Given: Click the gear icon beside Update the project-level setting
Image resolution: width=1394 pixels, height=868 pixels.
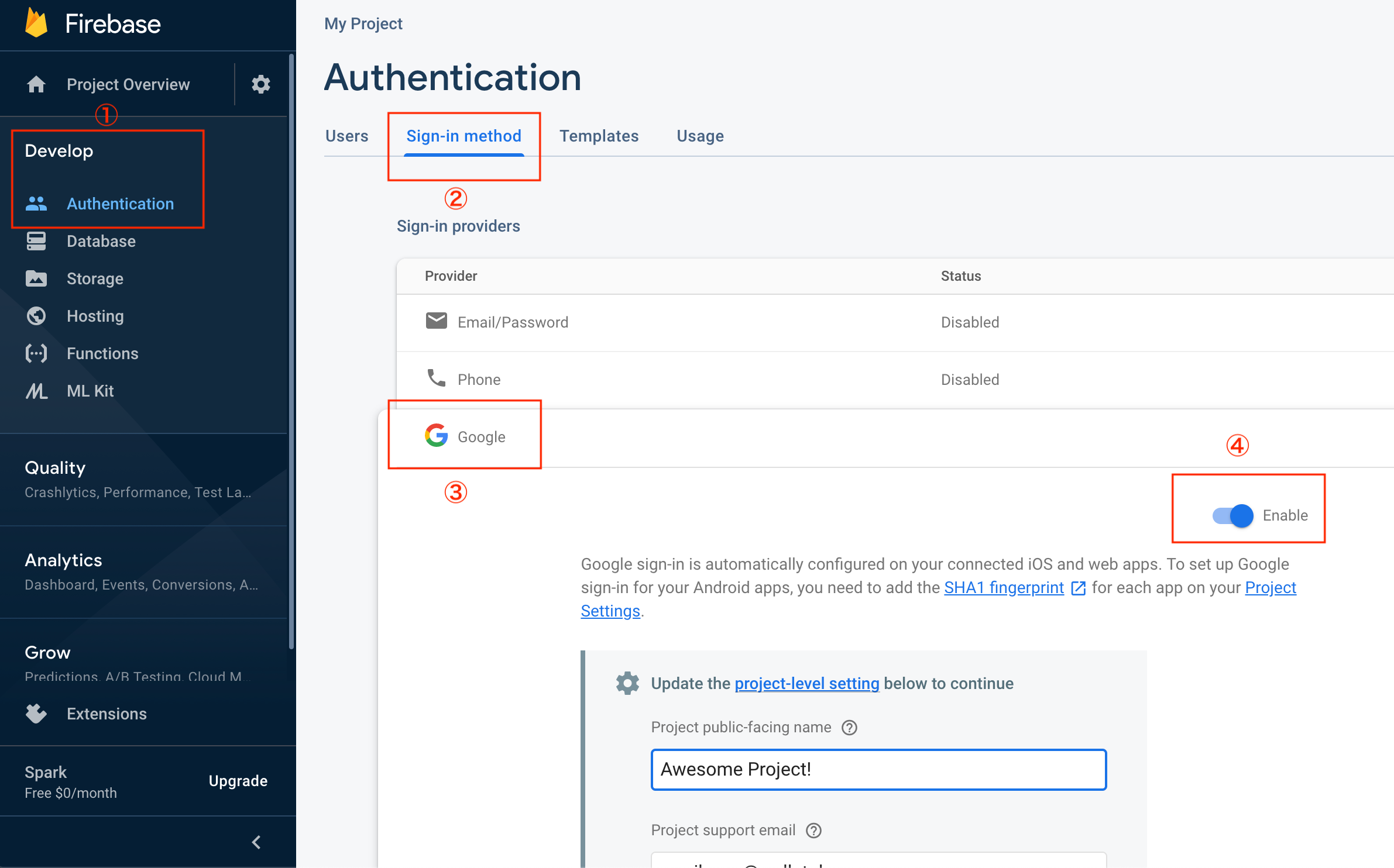Looking at the screenshot, I should click(x=627, y=683).
